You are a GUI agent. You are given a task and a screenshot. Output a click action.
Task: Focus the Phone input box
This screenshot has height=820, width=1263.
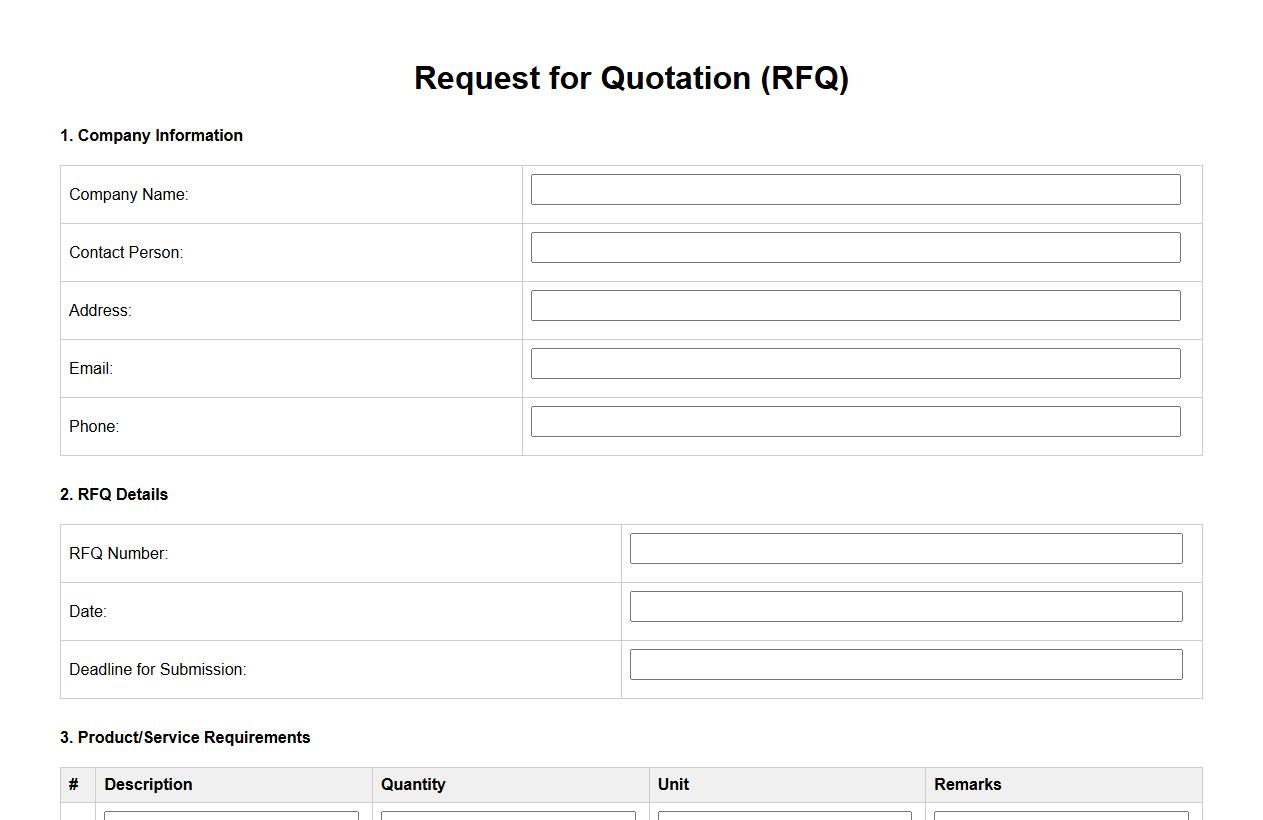pyautogui.click(x=855, y=422)
